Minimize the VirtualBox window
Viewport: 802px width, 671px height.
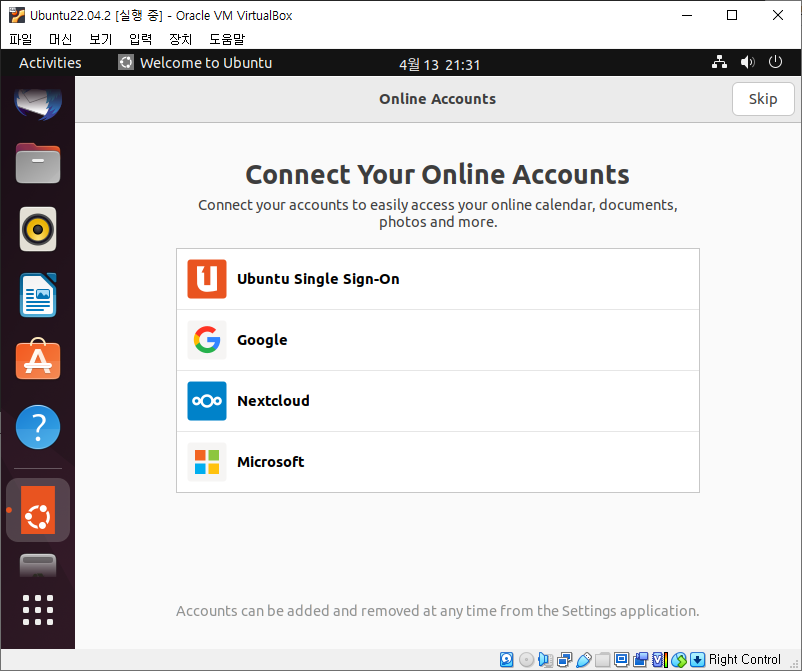point(687,15)
